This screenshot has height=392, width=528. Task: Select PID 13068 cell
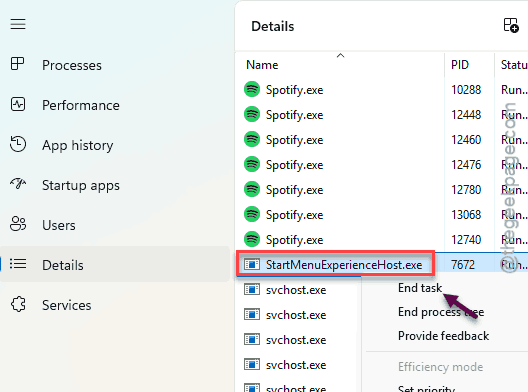466,215
